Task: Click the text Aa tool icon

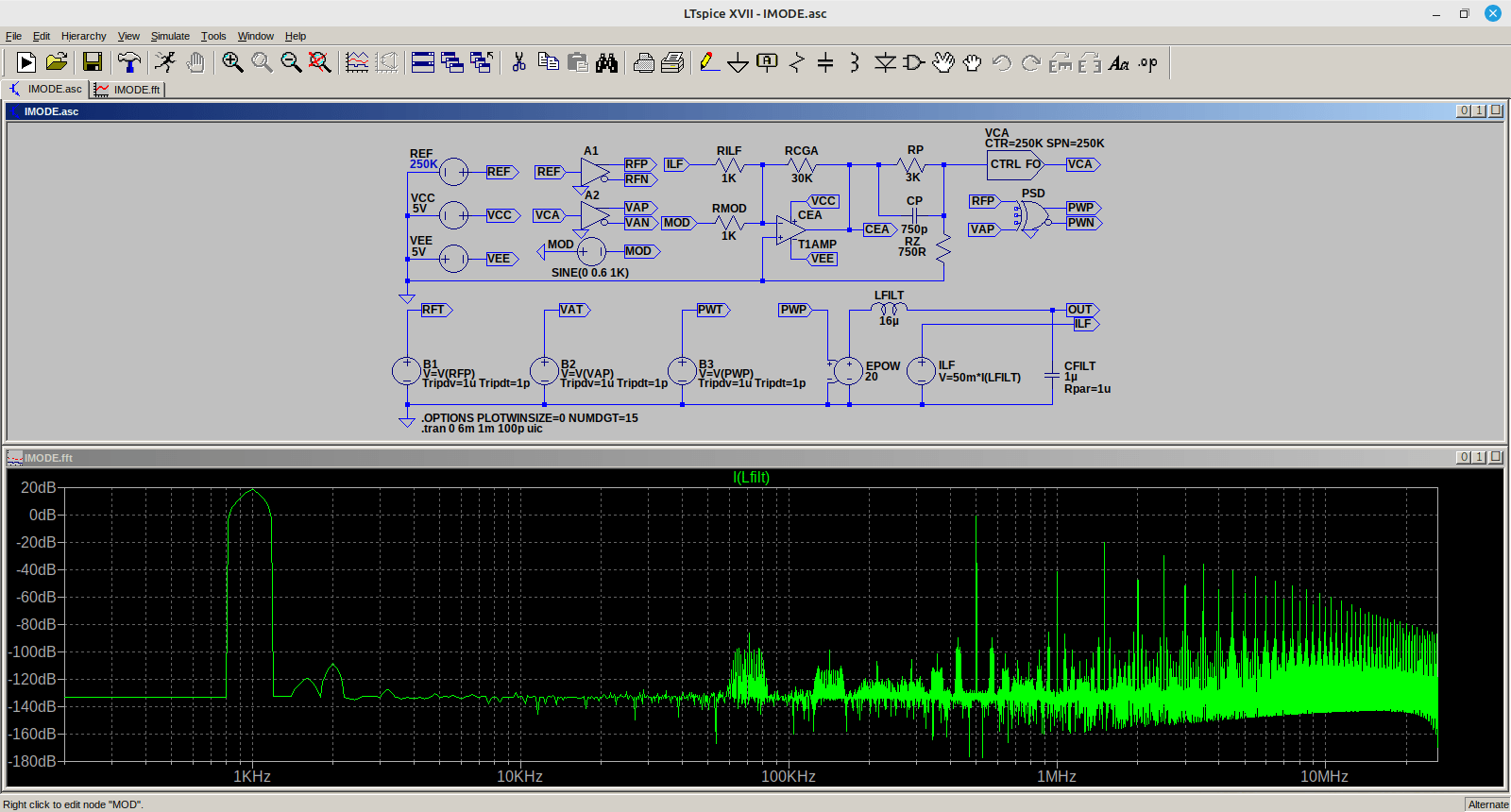Action: (x=1118, y=62)
